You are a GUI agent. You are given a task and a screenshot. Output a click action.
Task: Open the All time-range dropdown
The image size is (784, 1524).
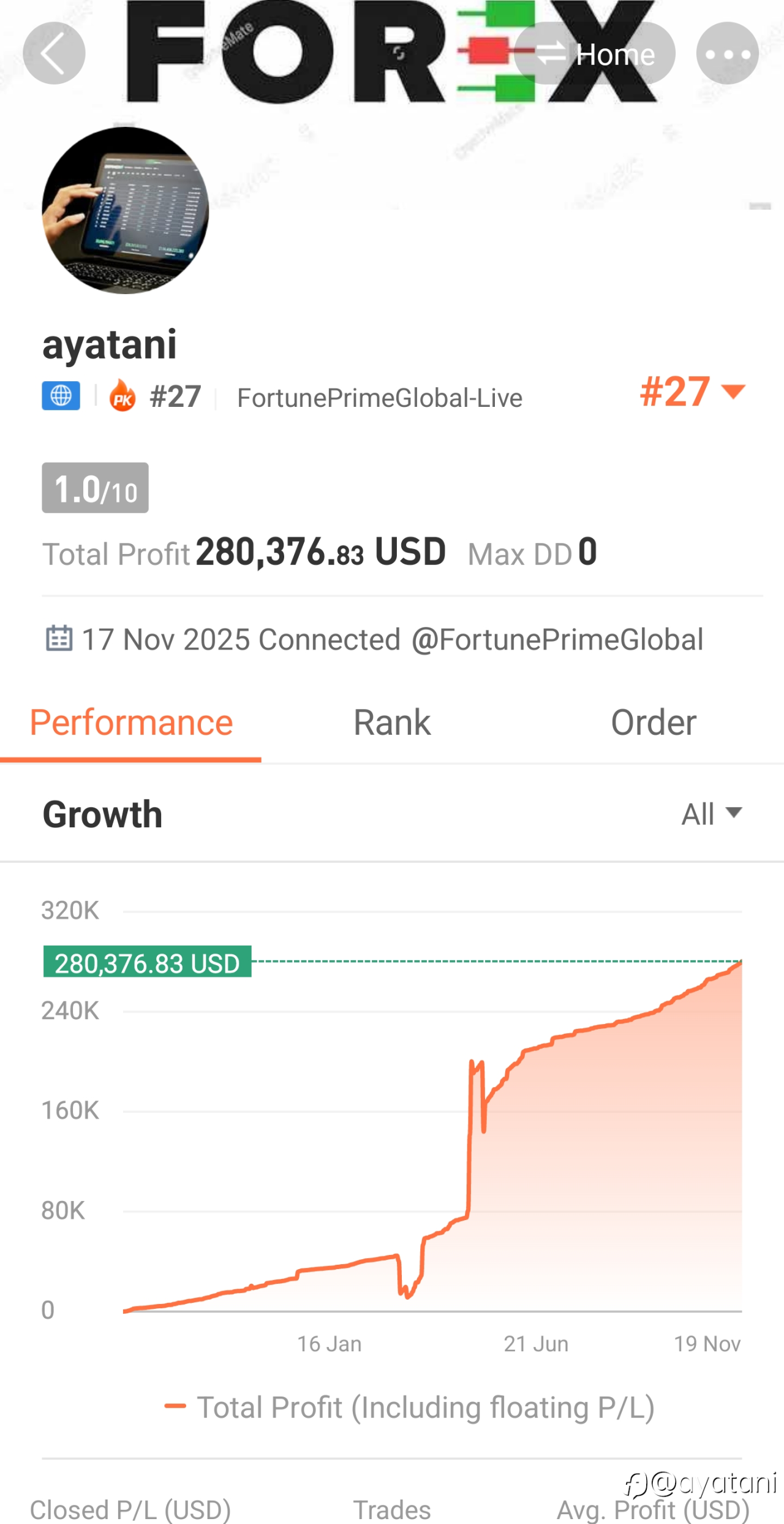pos(711,814)
